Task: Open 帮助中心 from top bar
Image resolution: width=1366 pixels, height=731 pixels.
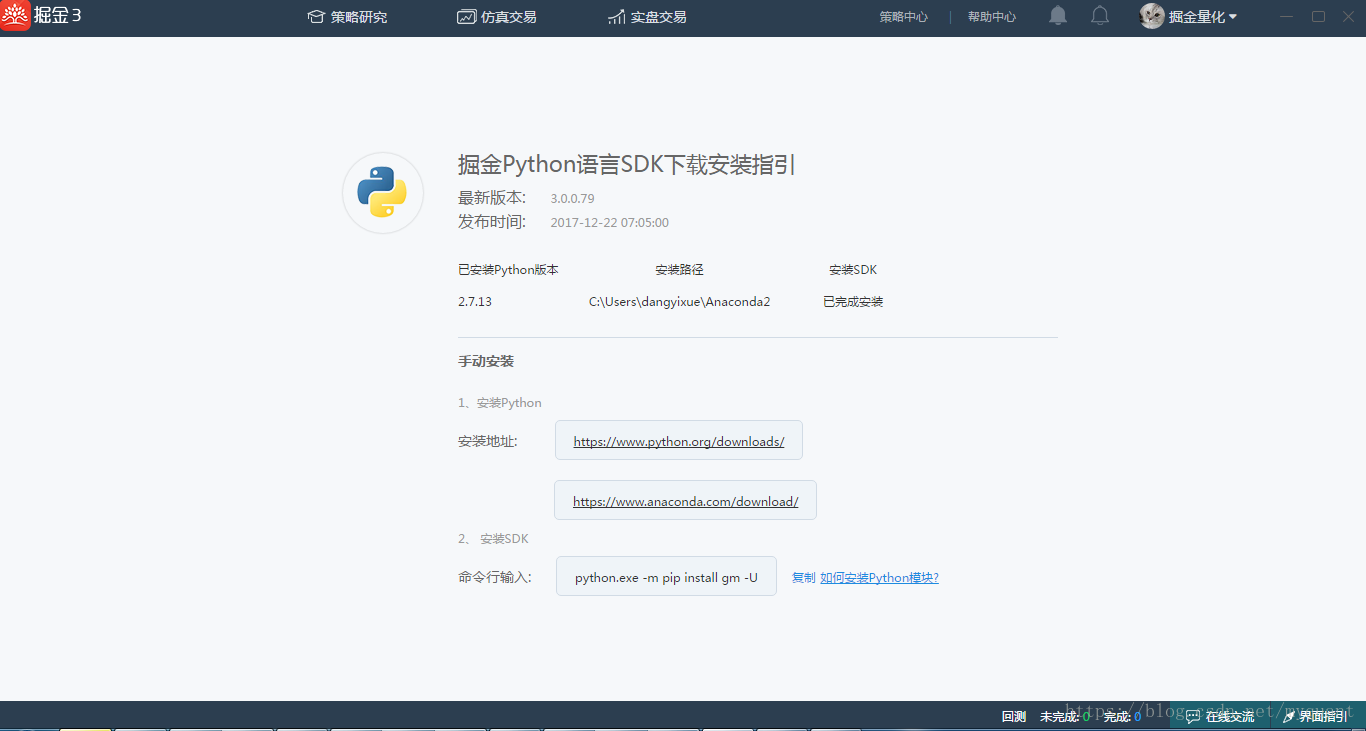Action: pos(992,17)
